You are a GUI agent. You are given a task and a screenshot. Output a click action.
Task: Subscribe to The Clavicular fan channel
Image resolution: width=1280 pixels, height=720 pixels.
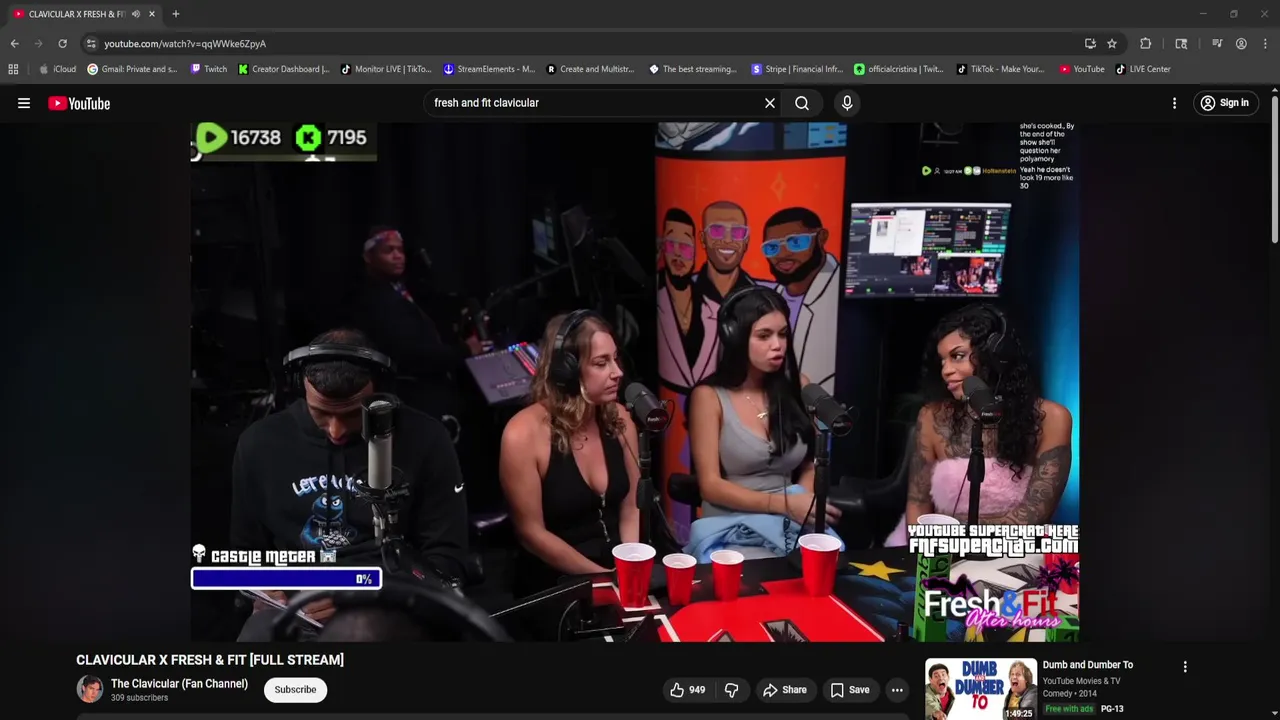295,690
